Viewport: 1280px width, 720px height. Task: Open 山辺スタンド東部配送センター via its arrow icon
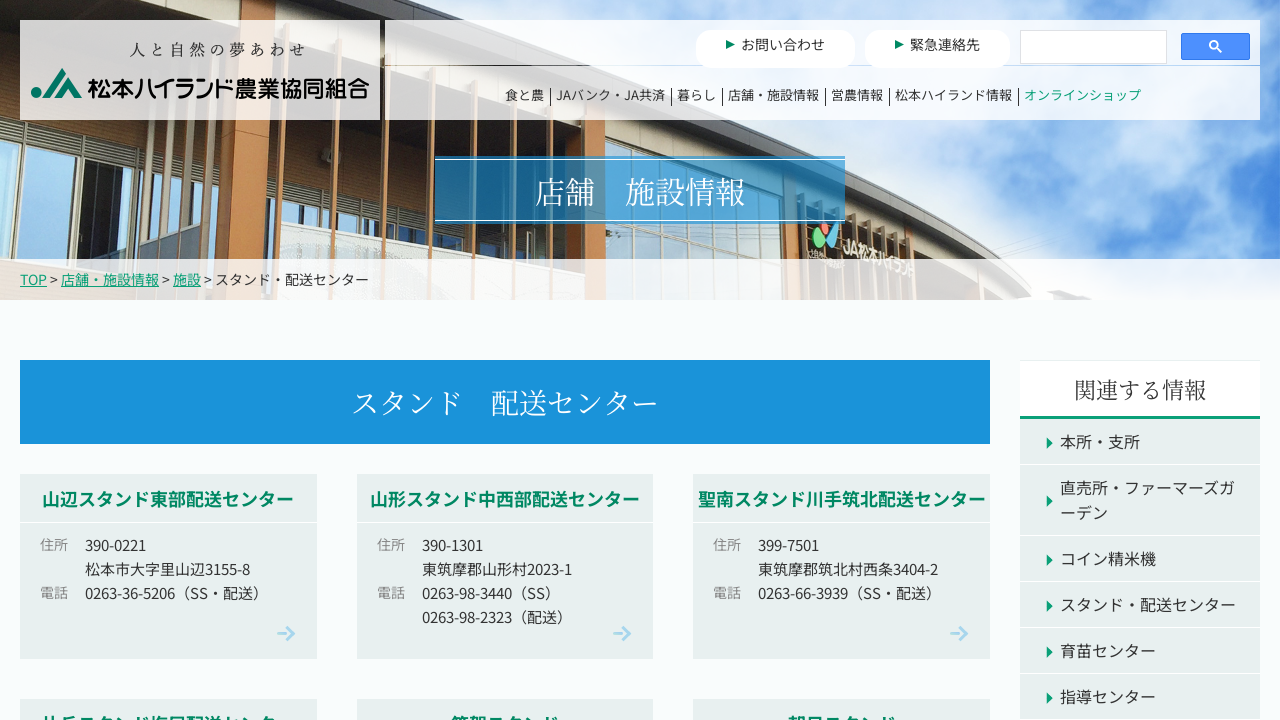[x=286, y=633]
